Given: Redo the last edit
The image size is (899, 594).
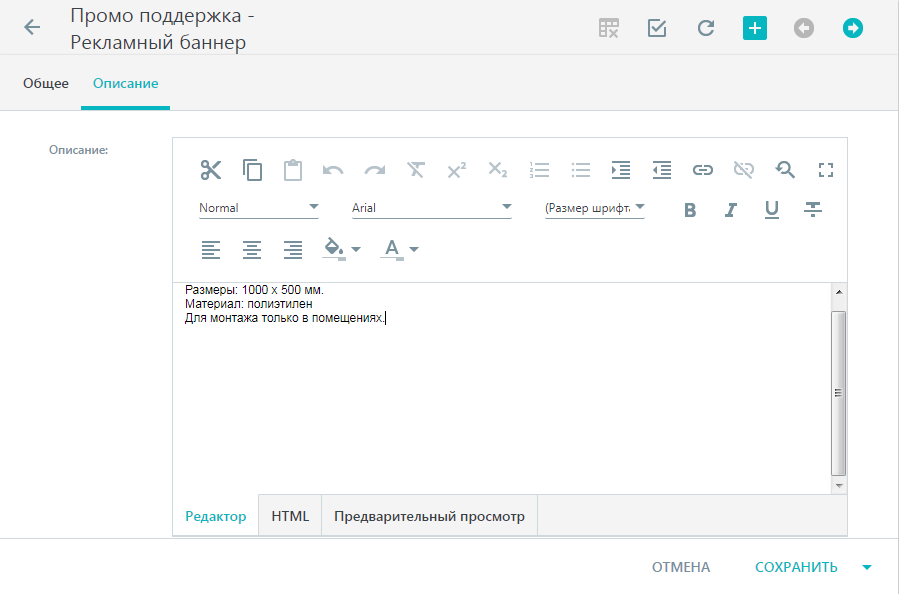Looking at the screenshot, I should point(375,170).
